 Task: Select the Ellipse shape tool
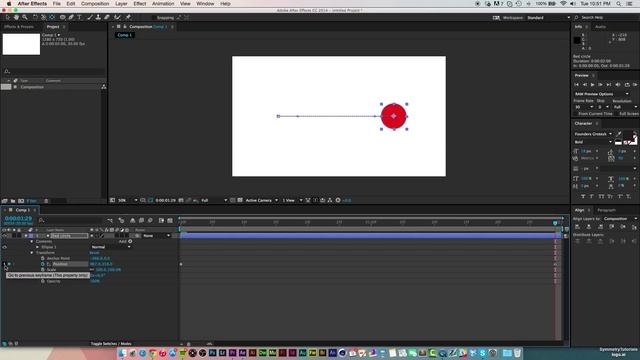pyautogui.click(x=62, y=17)
